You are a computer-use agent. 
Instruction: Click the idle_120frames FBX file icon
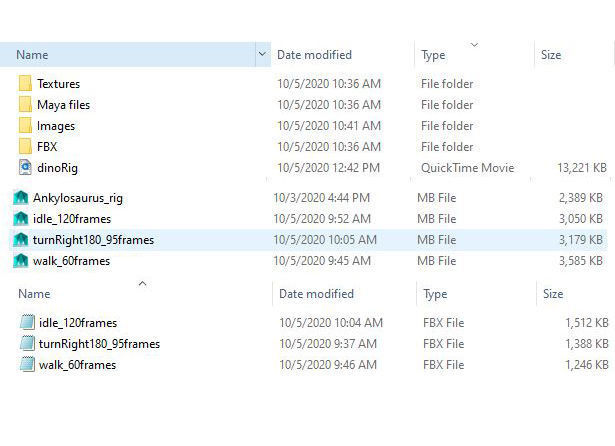[x=27, y=323]
